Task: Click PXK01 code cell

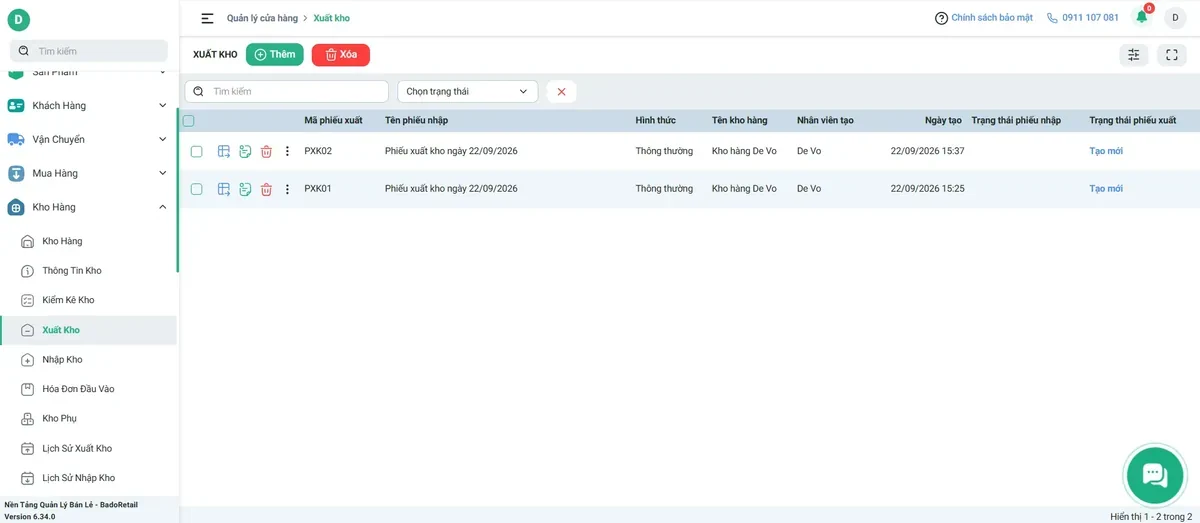Action: click(x=318, y=189)
